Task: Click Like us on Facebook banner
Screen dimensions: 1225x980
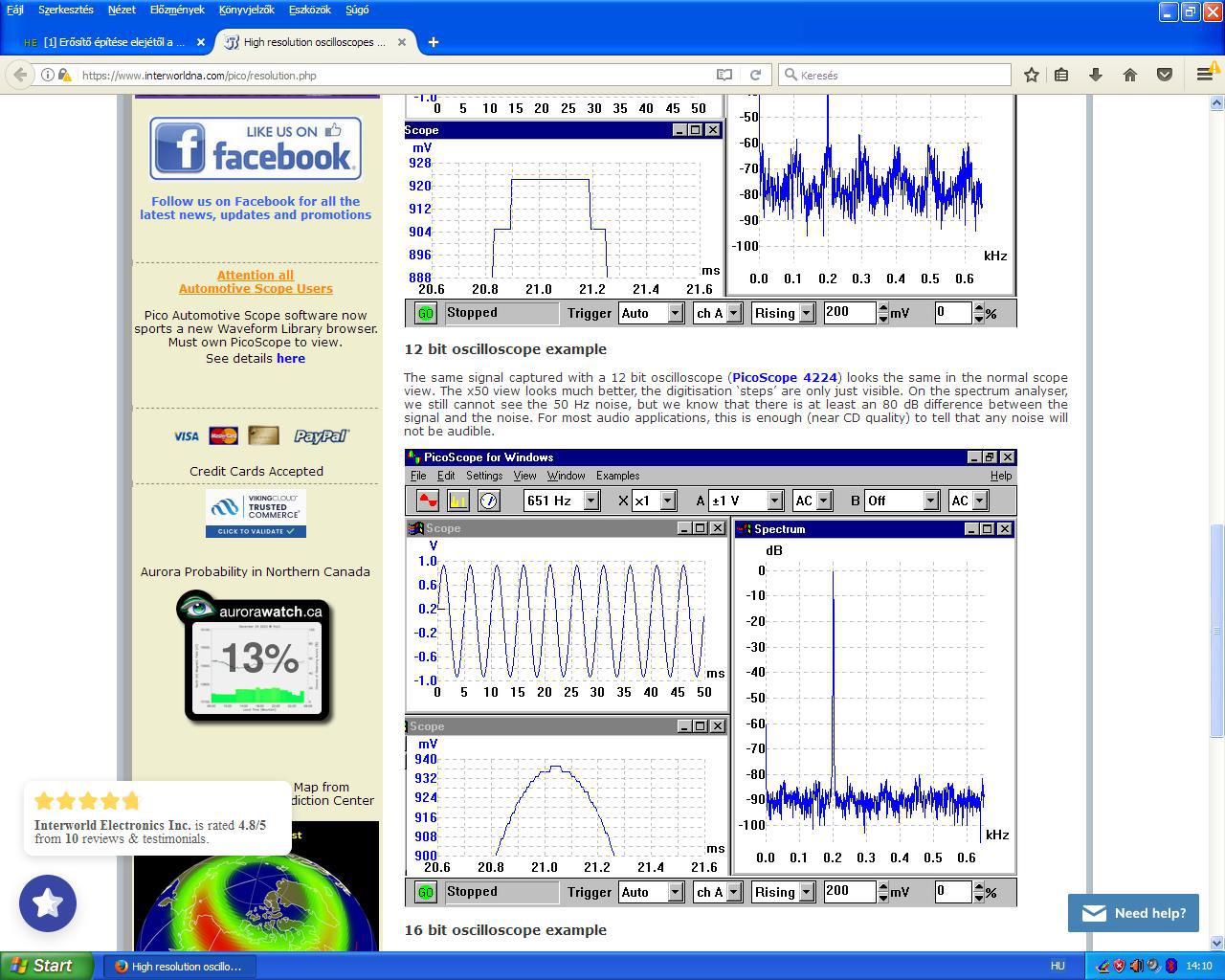Action: (x=256, y=148)
